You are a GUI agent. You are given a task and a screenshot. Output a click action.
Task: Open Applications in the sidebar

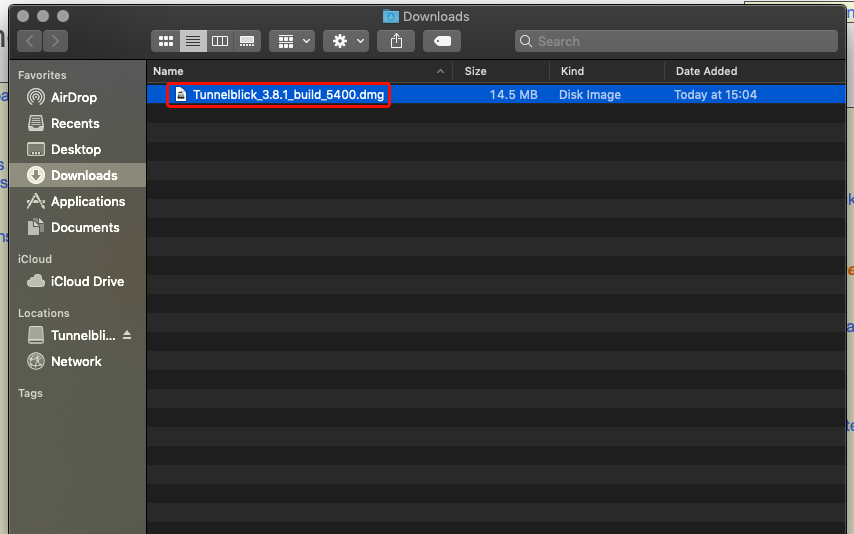pos(88,201)
